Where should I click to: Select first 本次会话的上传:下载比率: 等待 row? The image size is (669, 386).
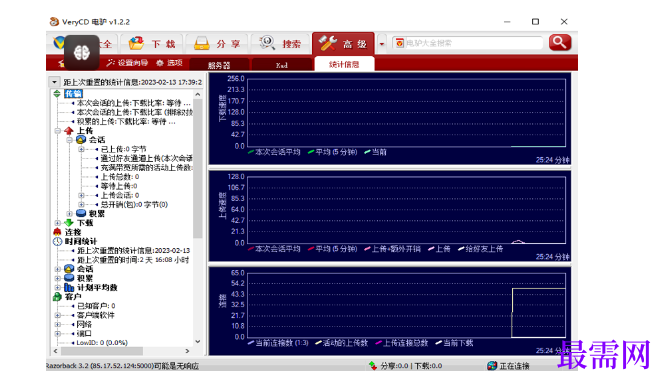click(x=134, y=103)
